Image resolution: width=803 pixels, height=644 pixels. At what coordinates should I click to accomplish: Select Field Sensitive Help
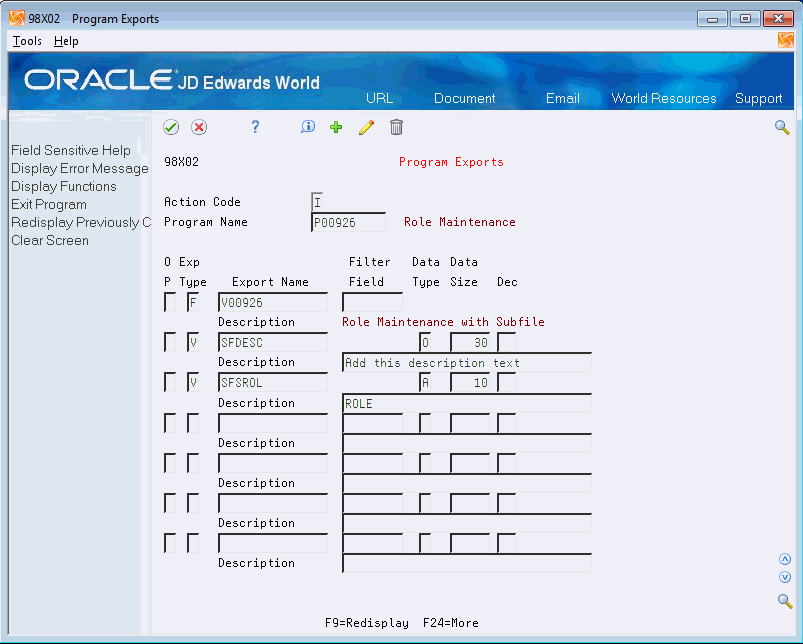pos(71,151)
